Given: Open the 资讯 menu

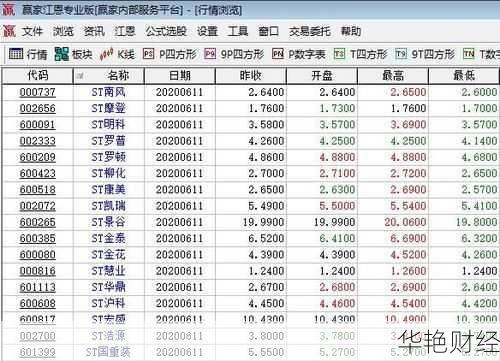Looking at the screenshot, I should 94,31.
